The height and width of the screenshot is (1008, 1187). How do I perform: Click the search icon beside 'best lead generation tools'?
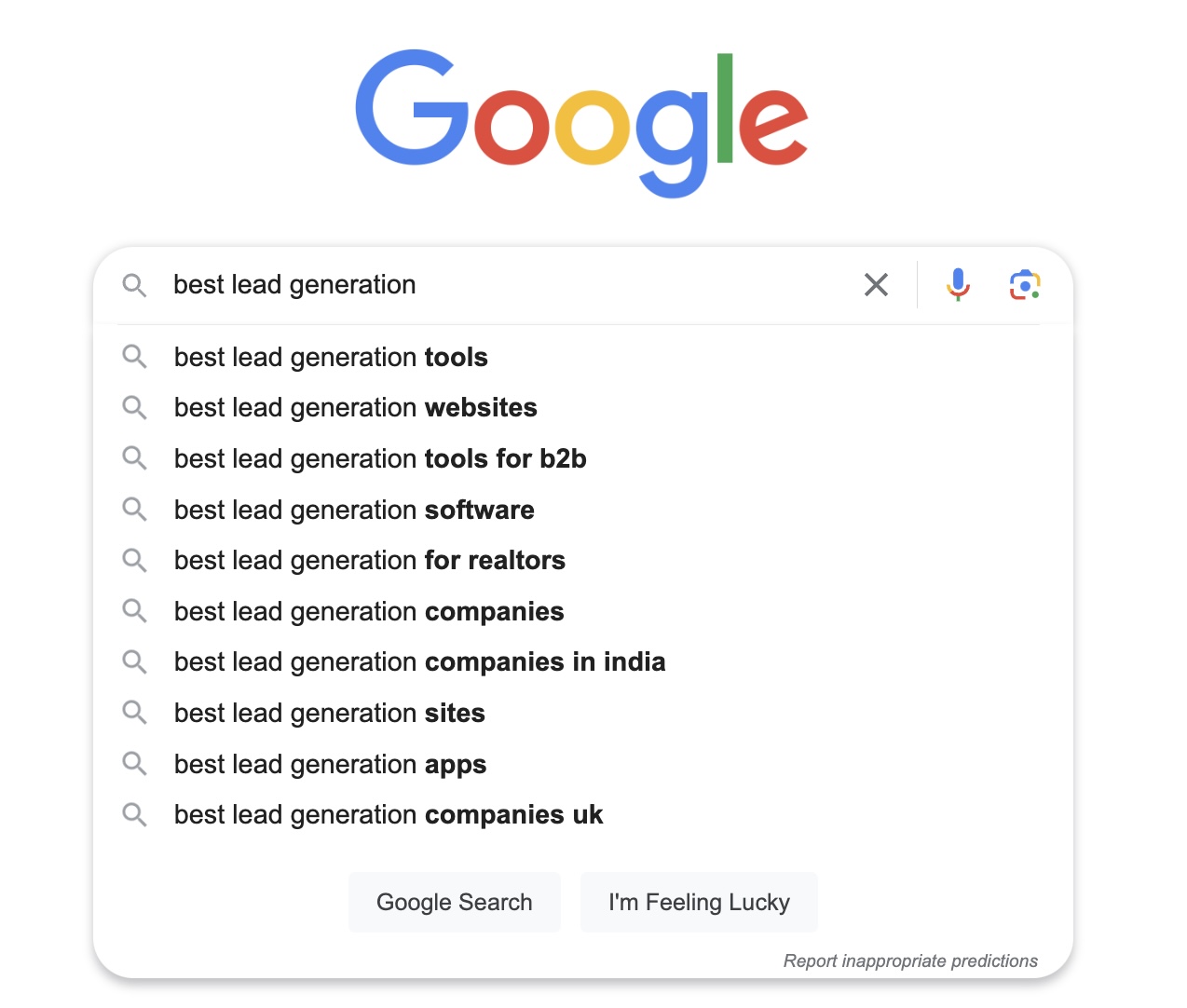[x=134, y=357]
